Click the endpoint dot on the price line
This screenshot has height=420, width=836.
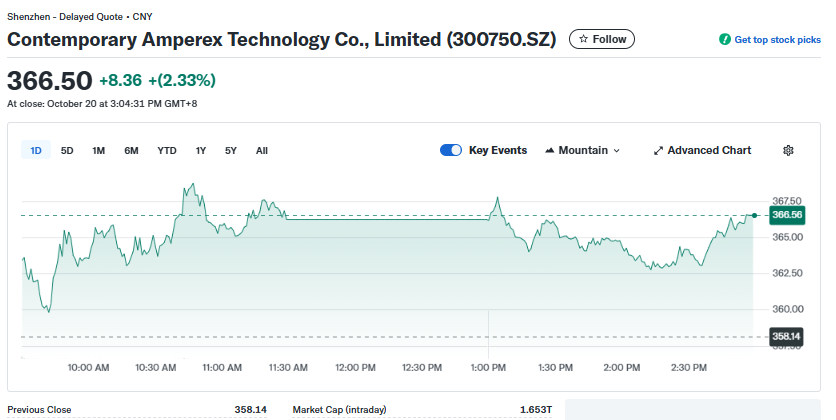pyautogui.click(x=754, y=215)
